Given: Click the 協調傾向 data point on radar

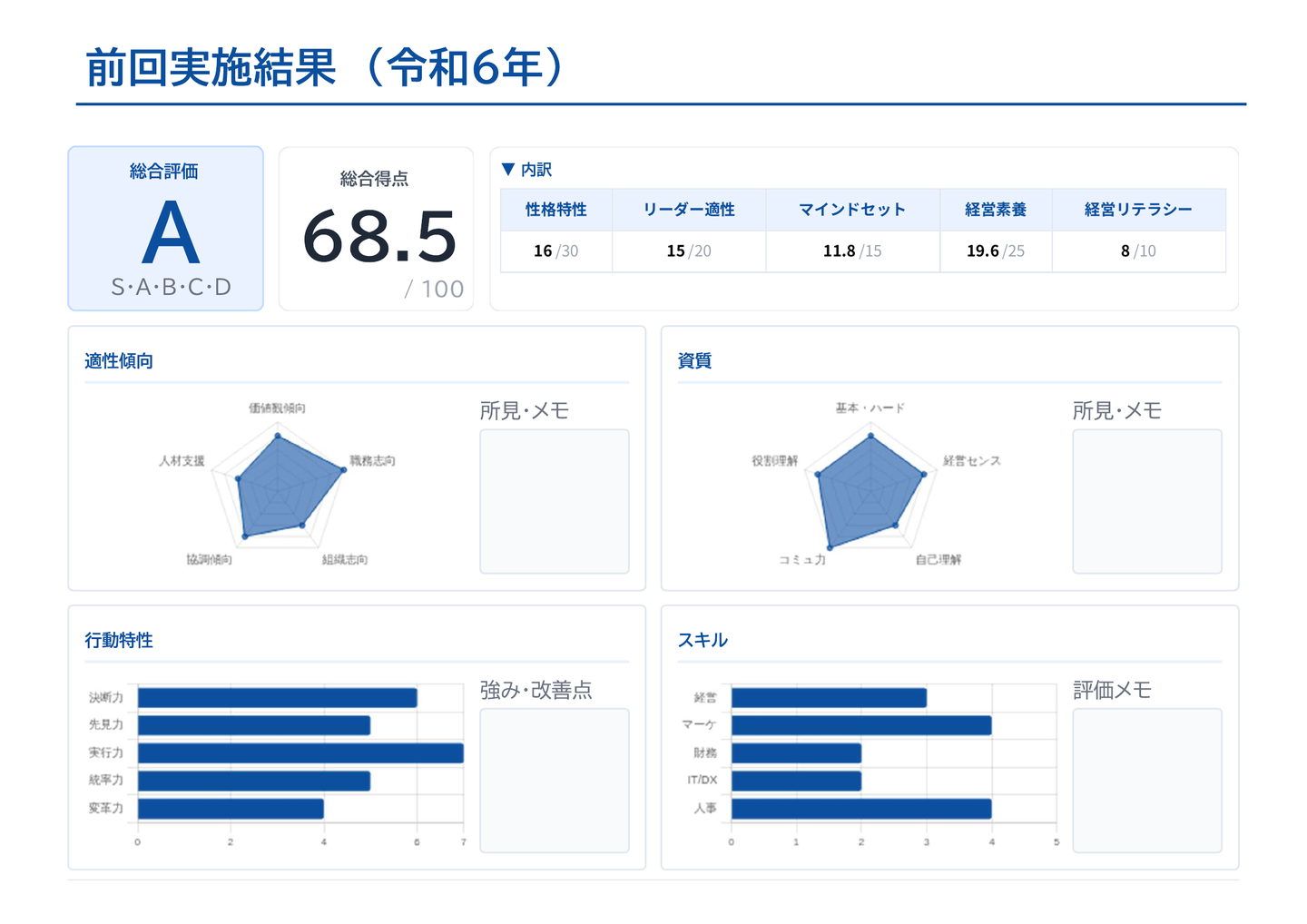Looking at the screenshot, I should tap(244, 537).
